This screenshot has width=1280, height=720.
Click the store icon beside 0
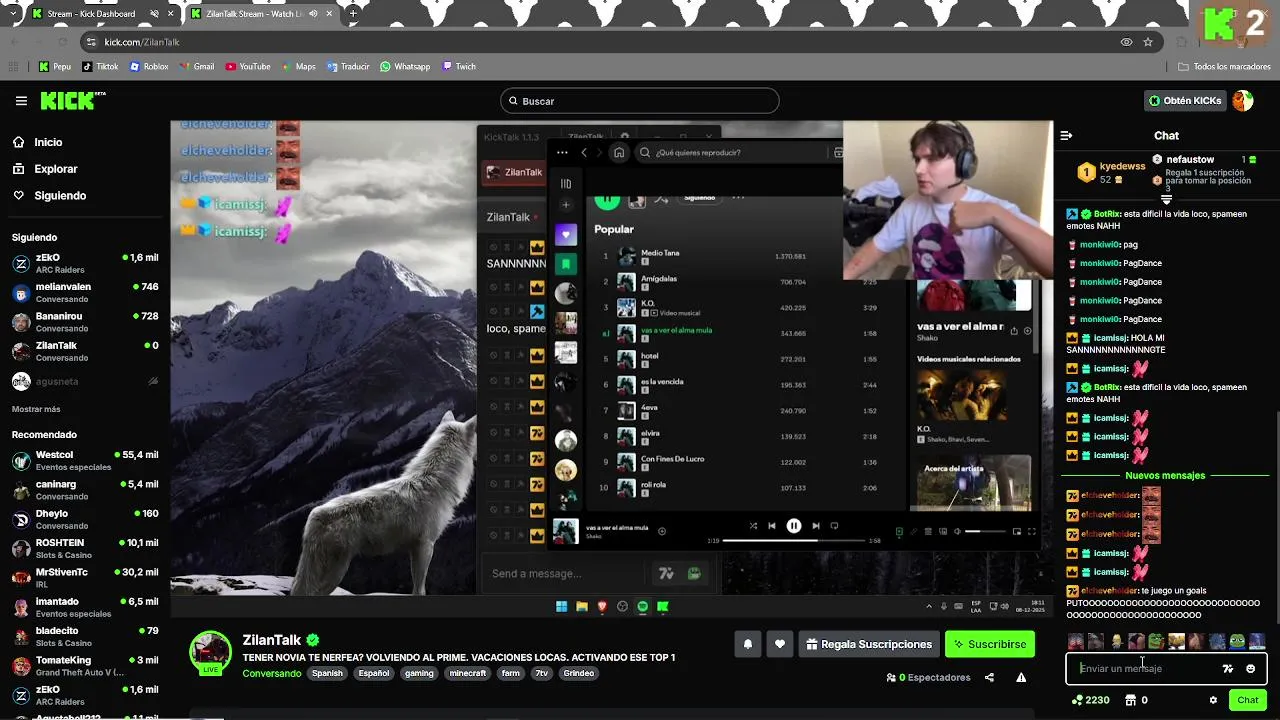tap(1130, 700)
